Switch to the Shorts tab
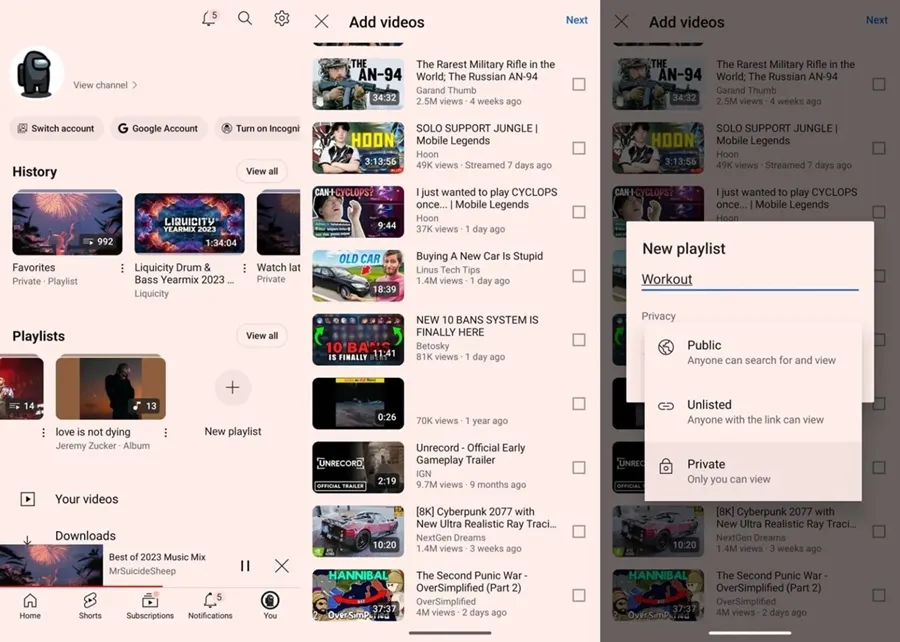Image resolution: width=900 pixels, height=642 pixels. pyautogui.click(x=90, y=606)
